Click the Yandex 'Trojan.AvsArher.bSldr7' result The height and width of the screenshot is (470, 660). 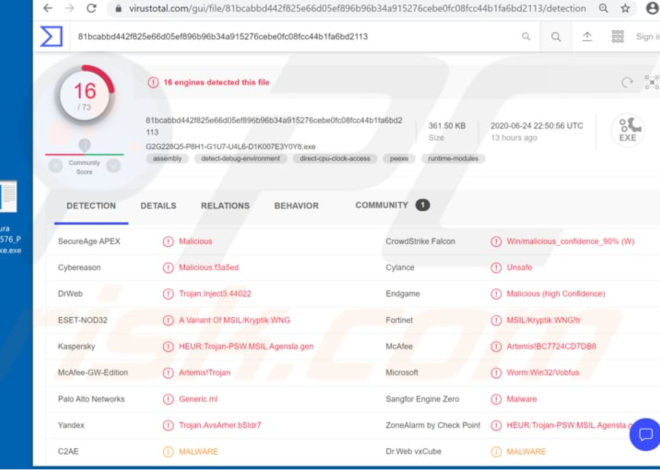(220, 425)
